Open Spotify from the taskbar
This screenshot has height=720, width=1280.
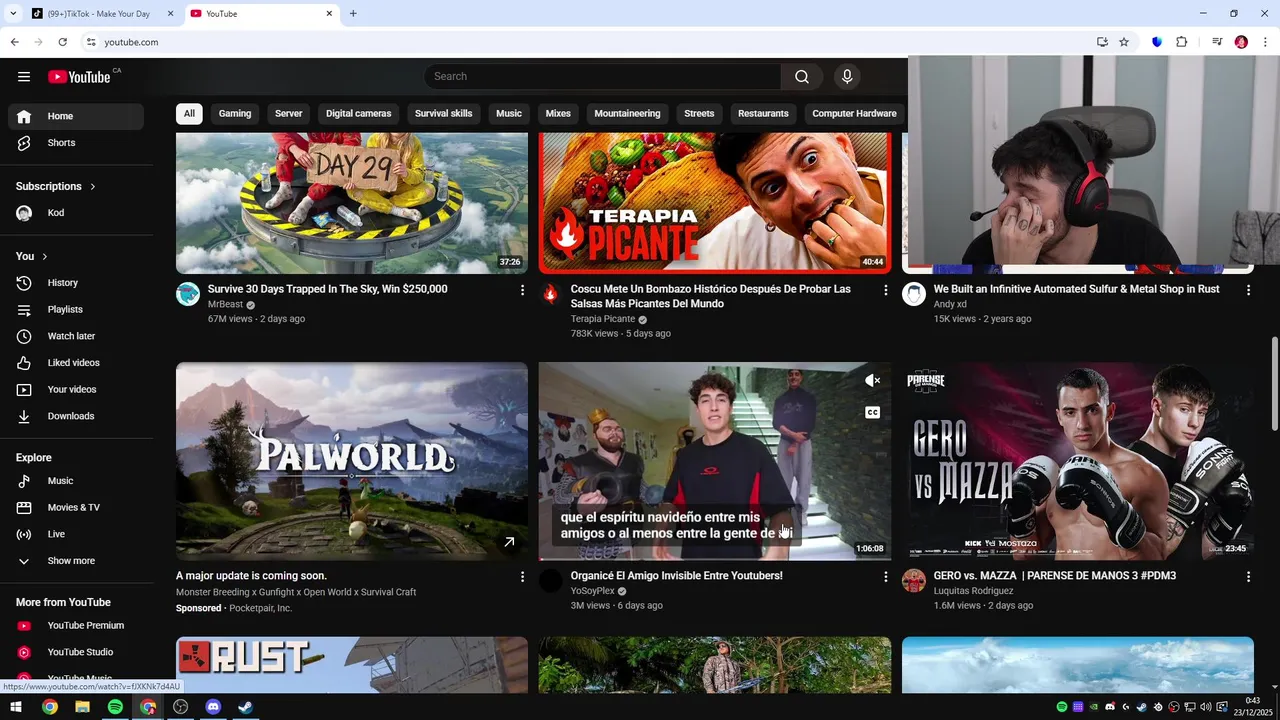[x=115, y=707]
